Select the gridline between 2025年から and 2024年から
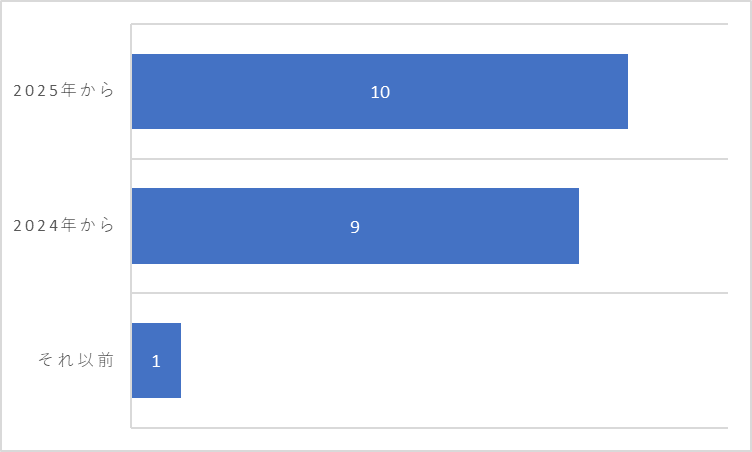 (430, 158)
